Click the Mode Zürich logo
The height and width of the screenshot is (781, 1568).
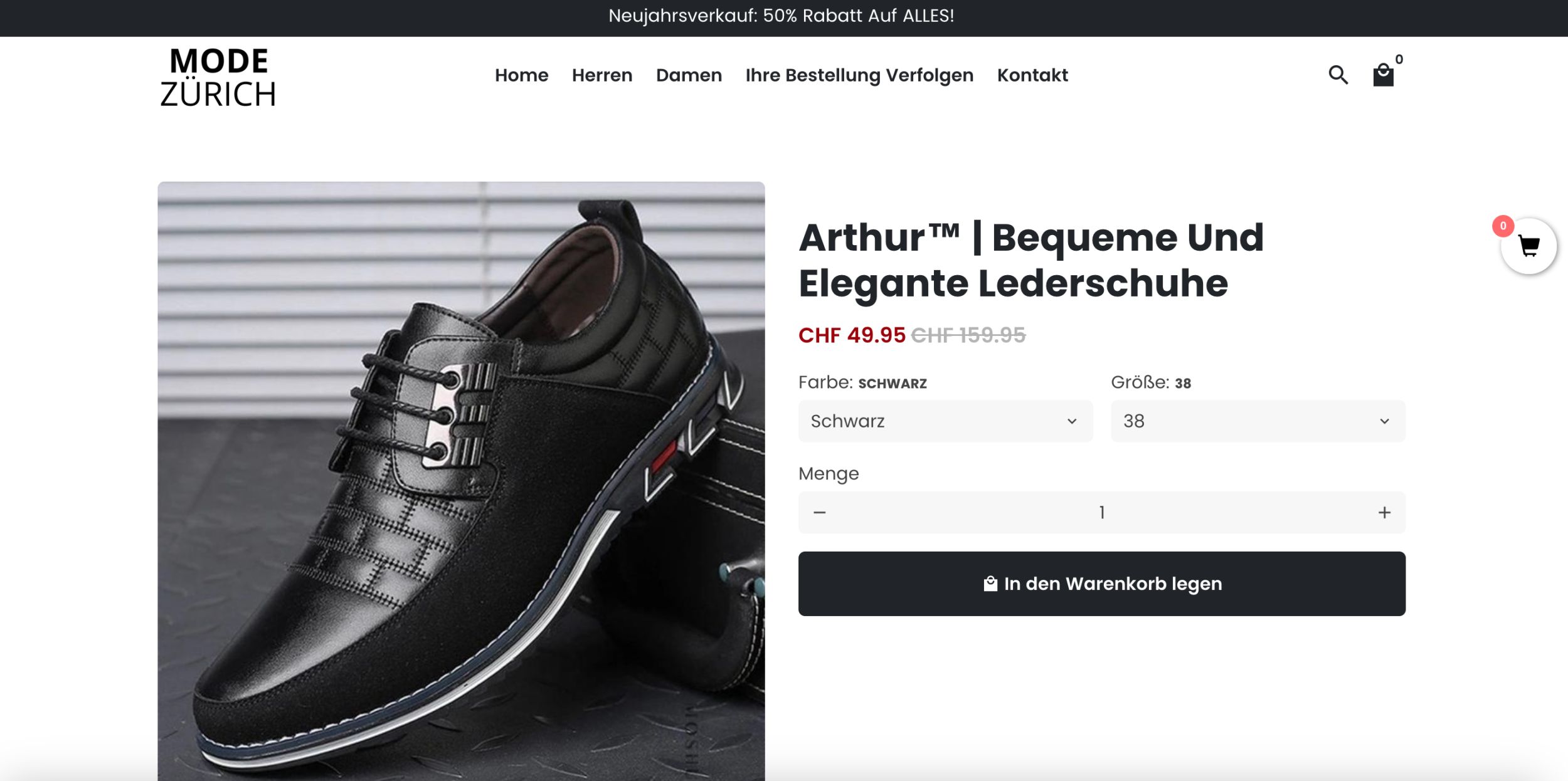coord(218,77)
